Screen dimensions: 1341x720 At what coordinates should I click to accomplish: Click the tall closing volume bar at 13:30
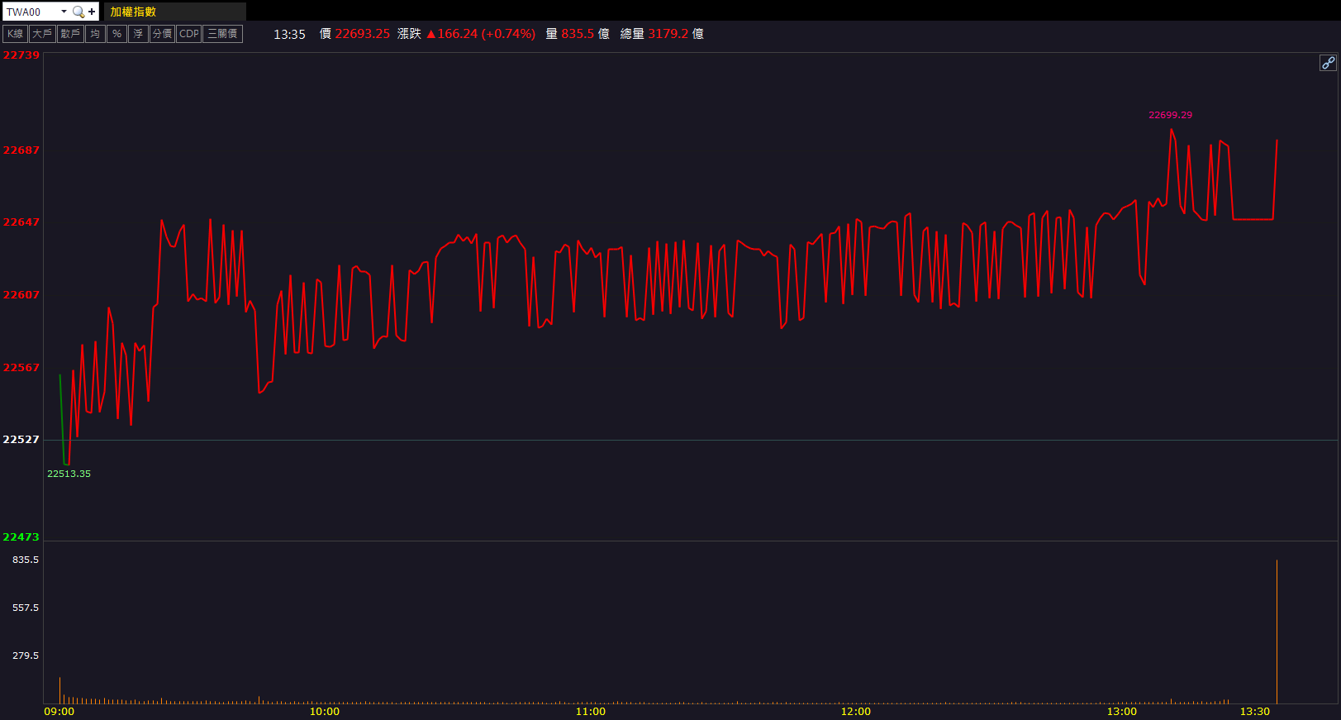1277,631
